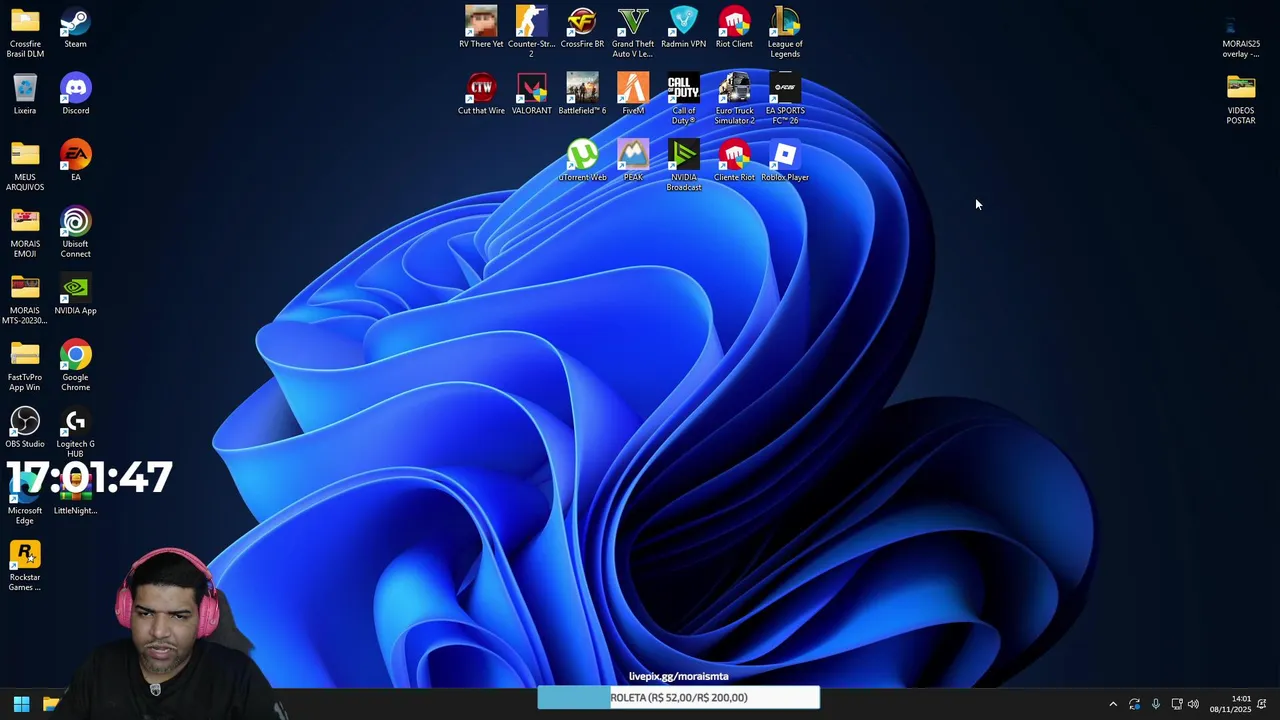This screenshot has width=1280, height=720.
Task: Click the microphone tray icon
Action: (1156, 704)
